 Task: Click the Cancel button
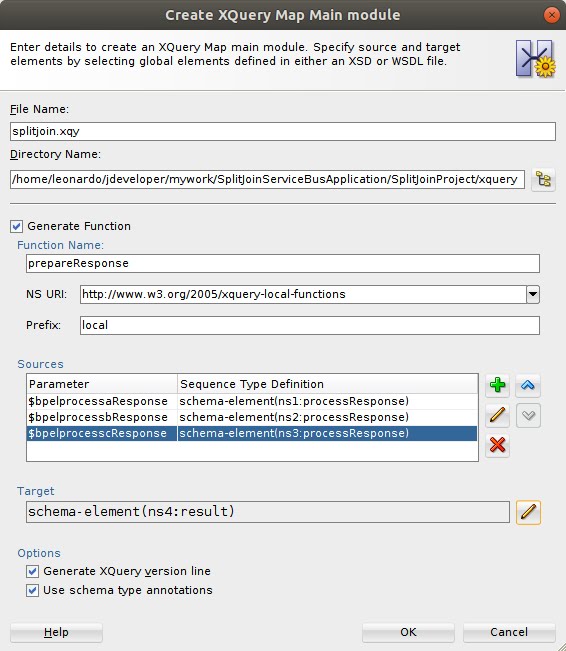pyautogui.click(x=509, y=632)
